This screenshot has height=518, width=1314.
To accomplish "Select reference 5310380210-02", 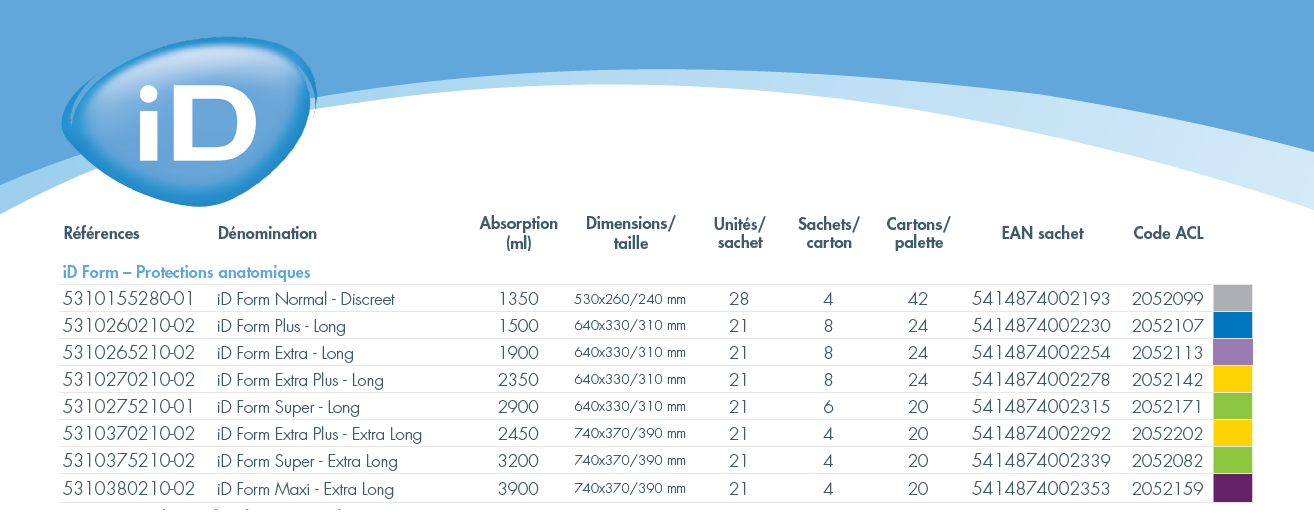I will click(128, 489).
